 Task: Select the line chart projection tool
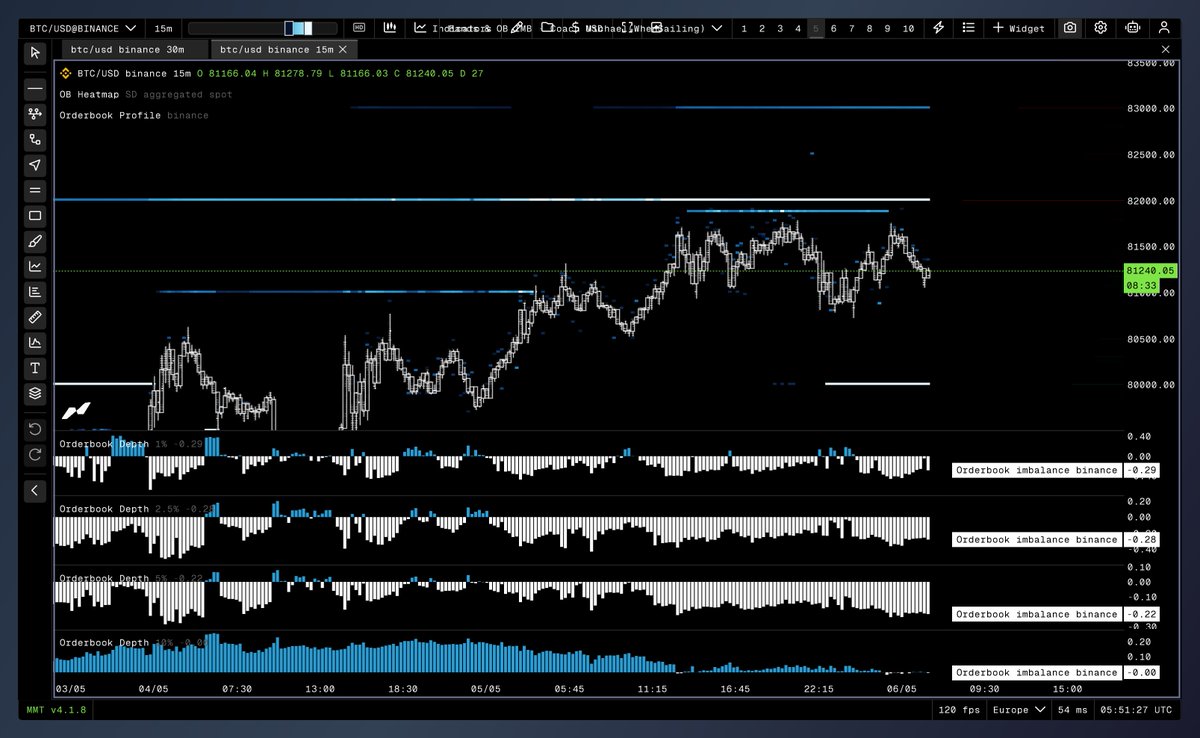pos(35,267)
